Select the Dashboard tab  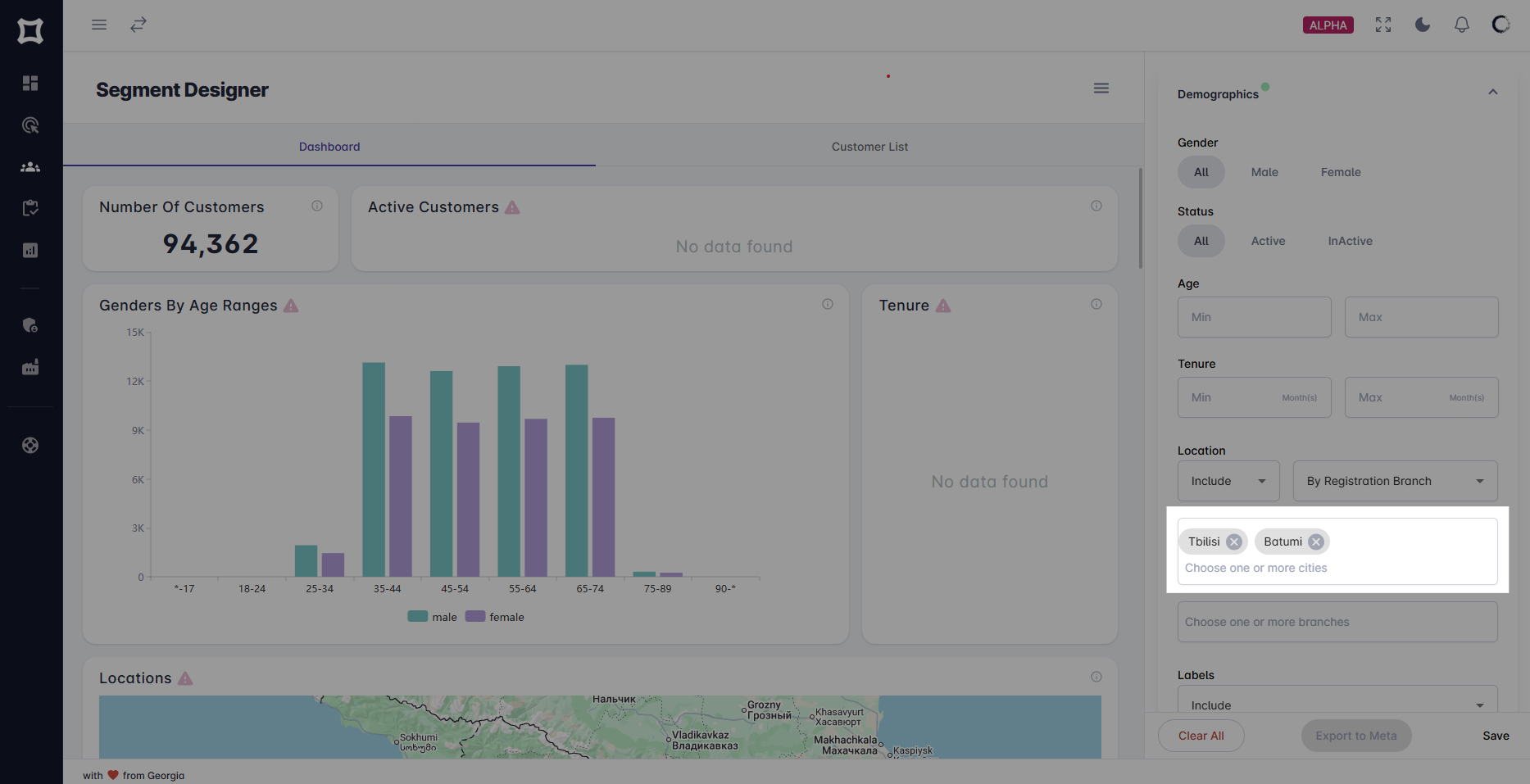[329, 146]
